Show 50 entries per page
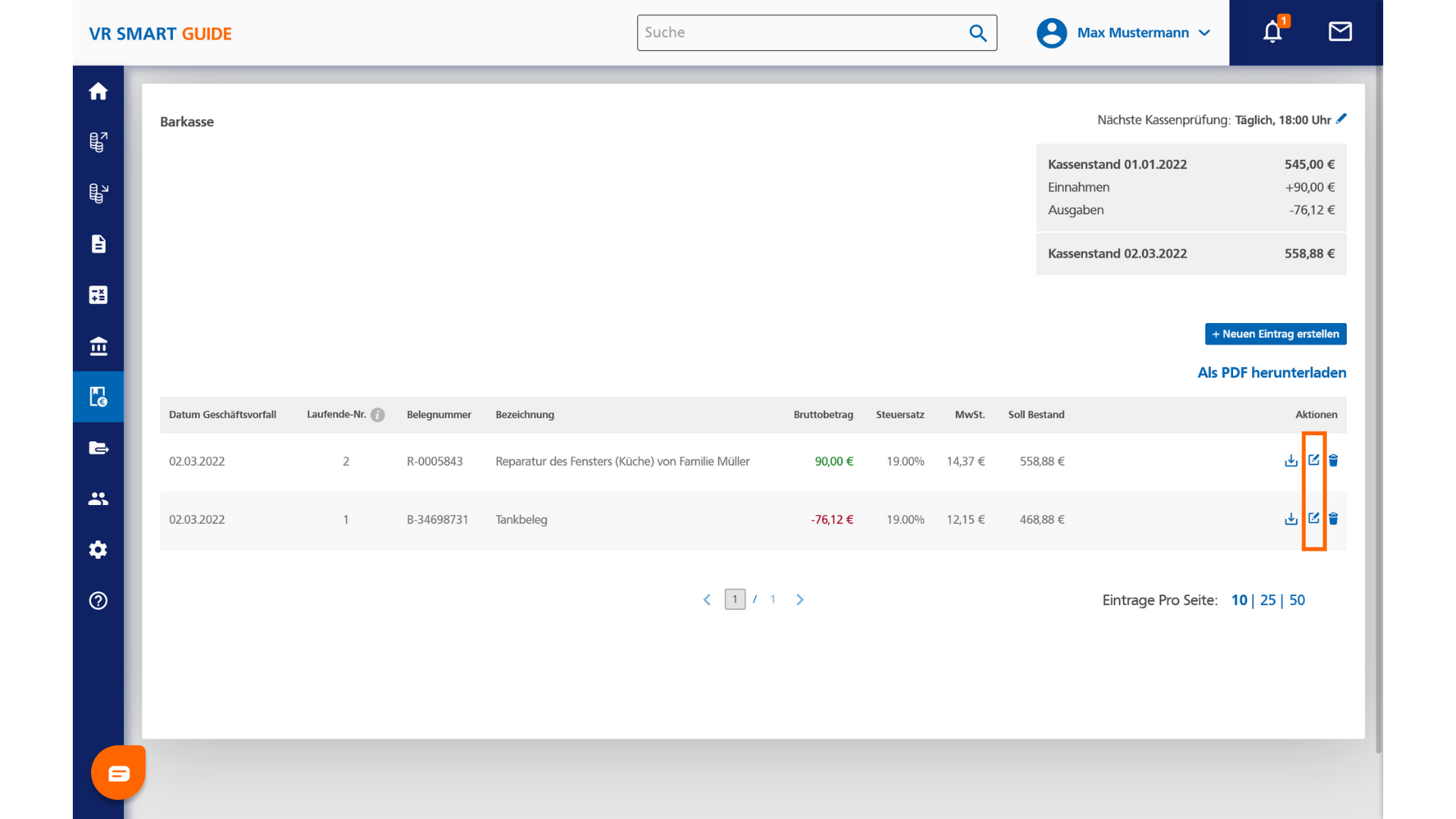The image size is (1456, 819). click(1297, 600)
